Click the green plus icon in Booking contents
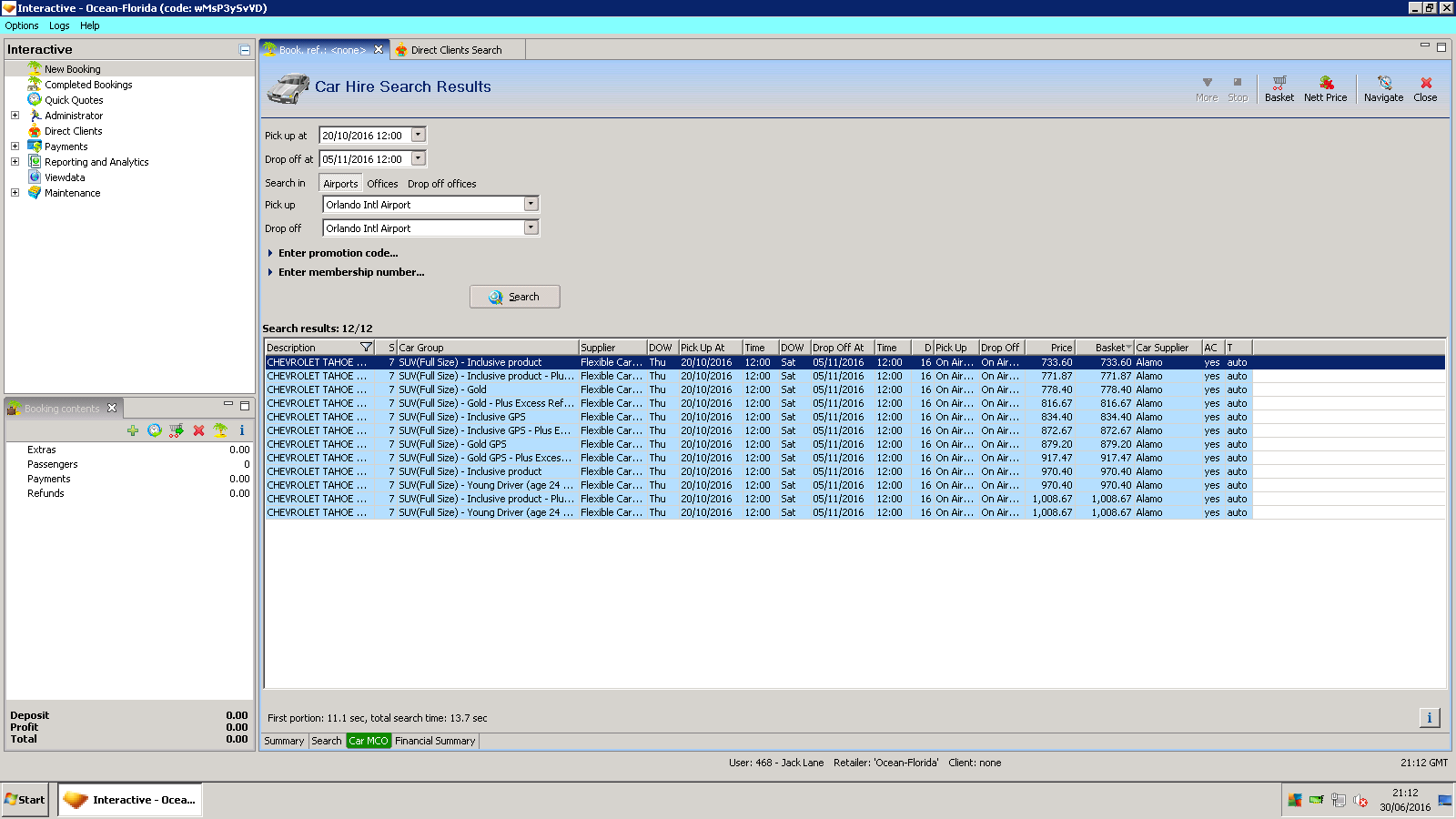Viewport: 1456px width, 819px height. 133,430
